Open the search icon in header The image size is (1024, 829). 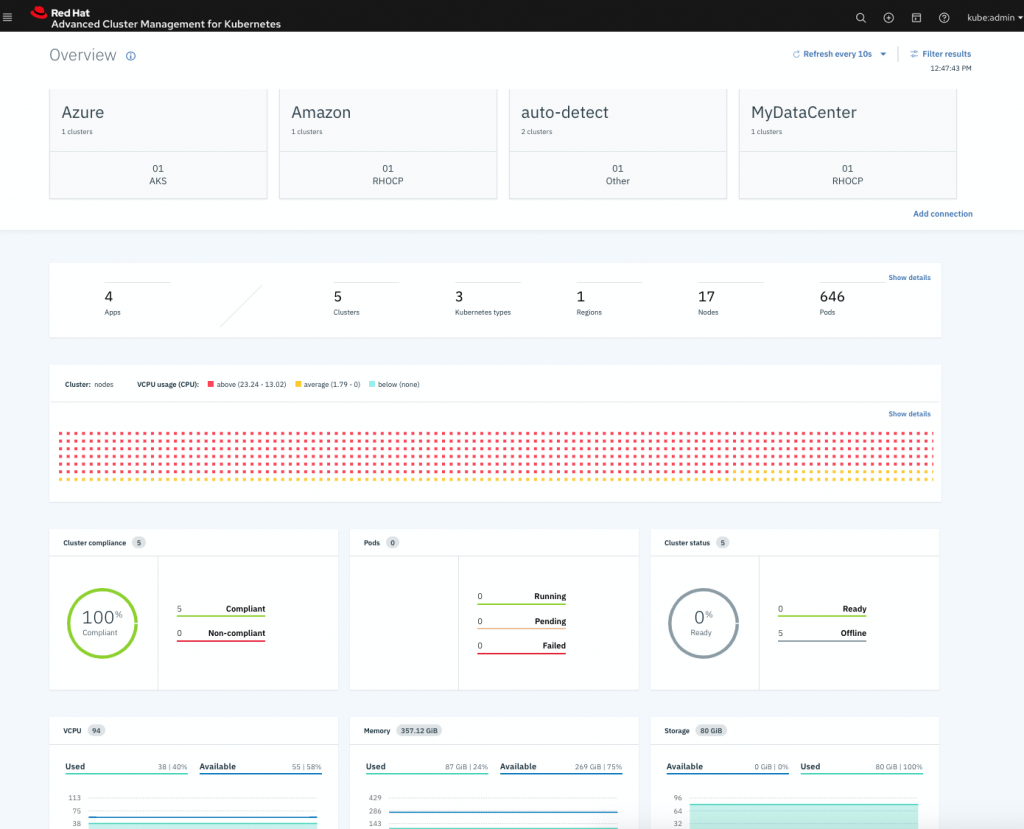tap(861, 18)
